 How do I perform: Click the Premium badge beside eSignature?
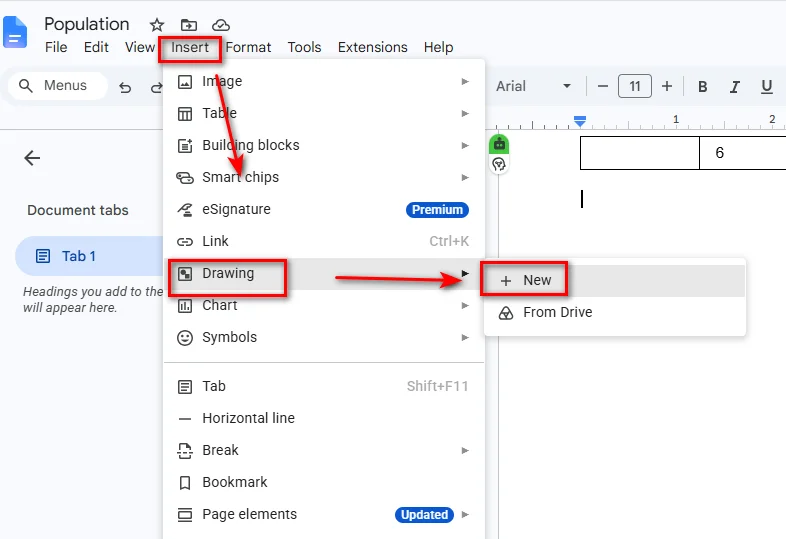437,210
